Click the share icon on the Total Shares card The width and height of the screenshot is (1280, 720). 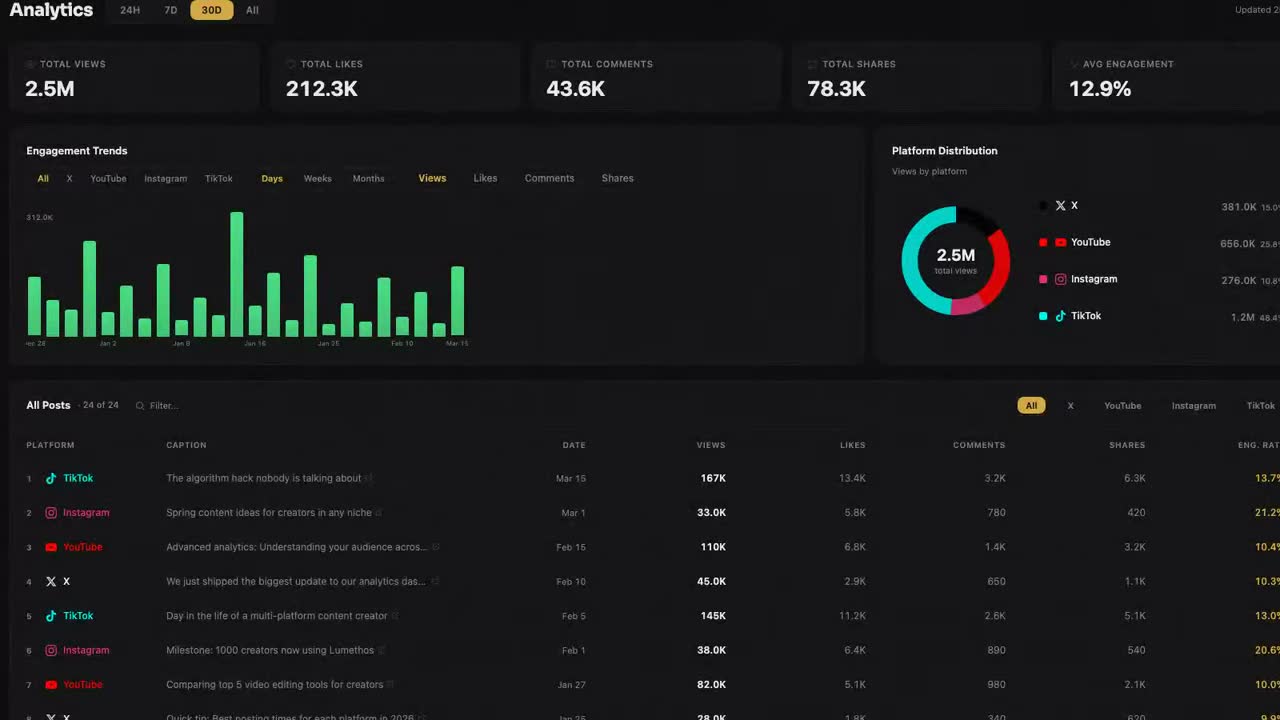tap(812, 64)
